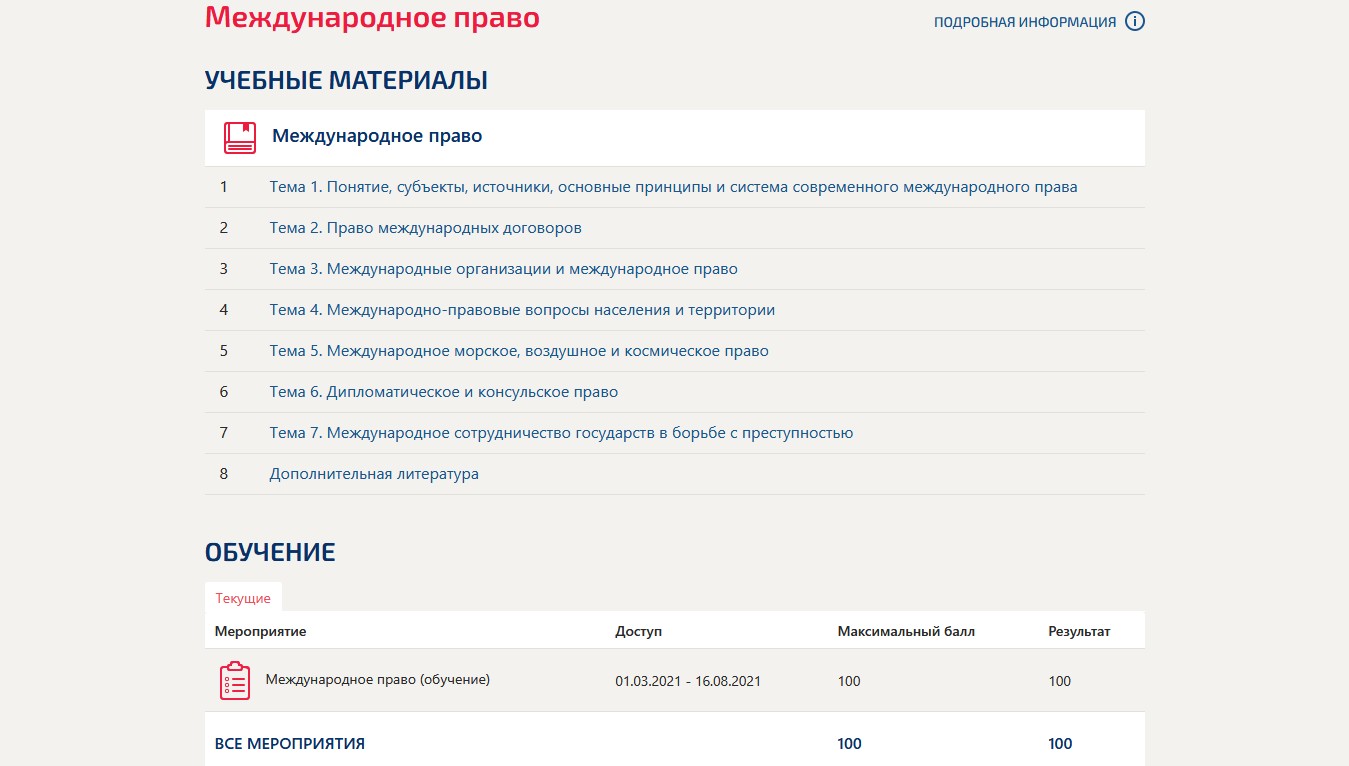Click the info circle icon
This screenshot has width=1349, height=766.
(1134, 21)
